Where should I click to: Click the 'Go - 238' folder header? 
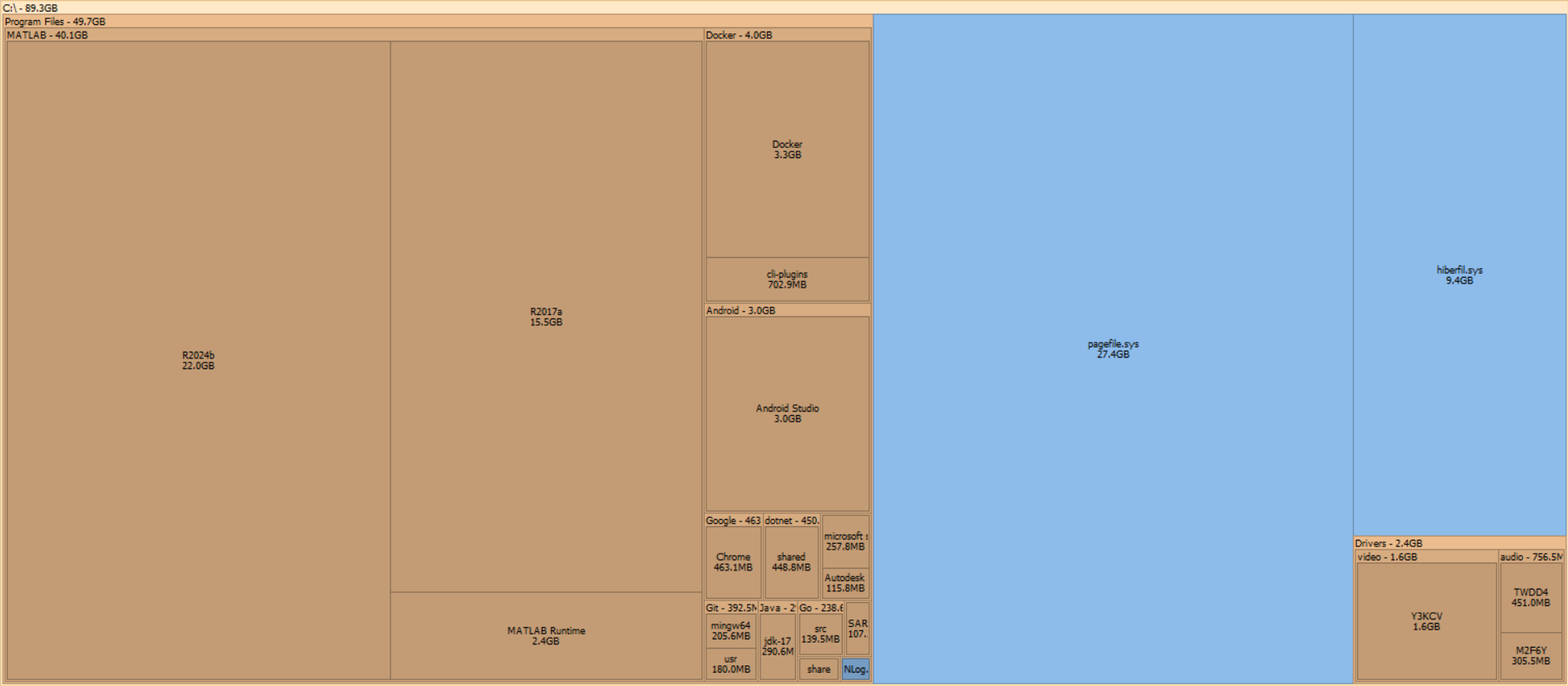[821, 608]
